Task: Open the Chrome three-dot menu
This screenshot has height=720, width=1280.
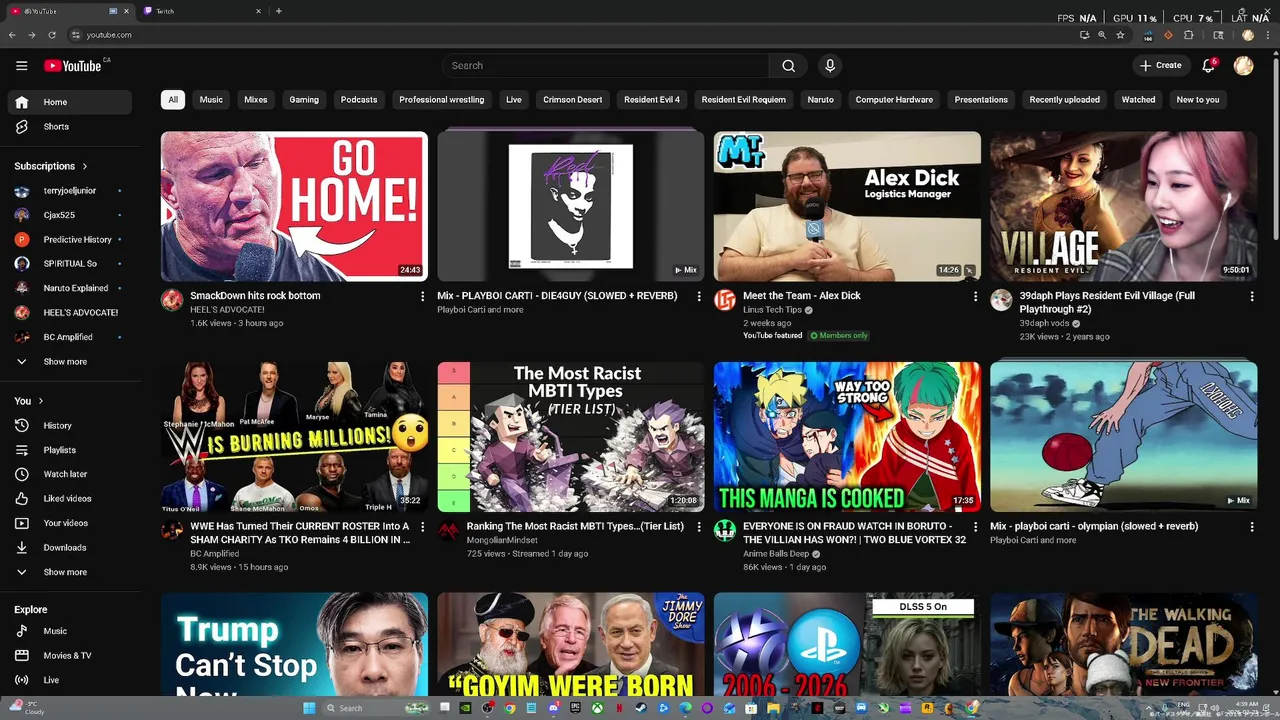Action: click(1268, 35)
